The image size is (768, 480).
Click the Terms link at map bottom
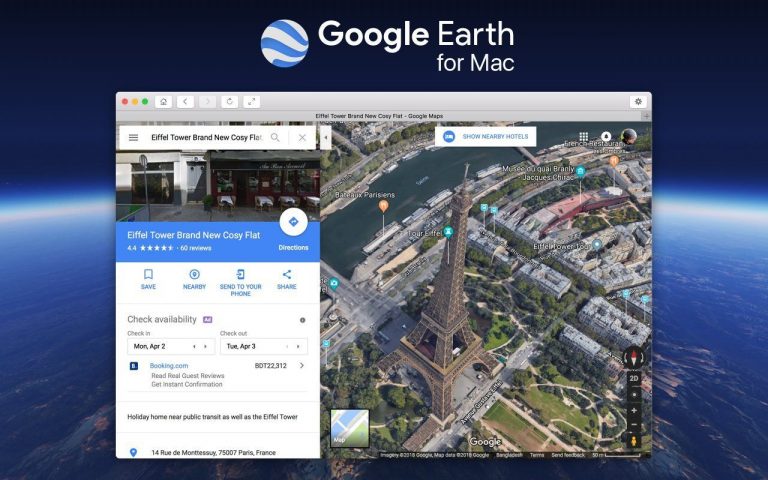click(x=537, y=455)
